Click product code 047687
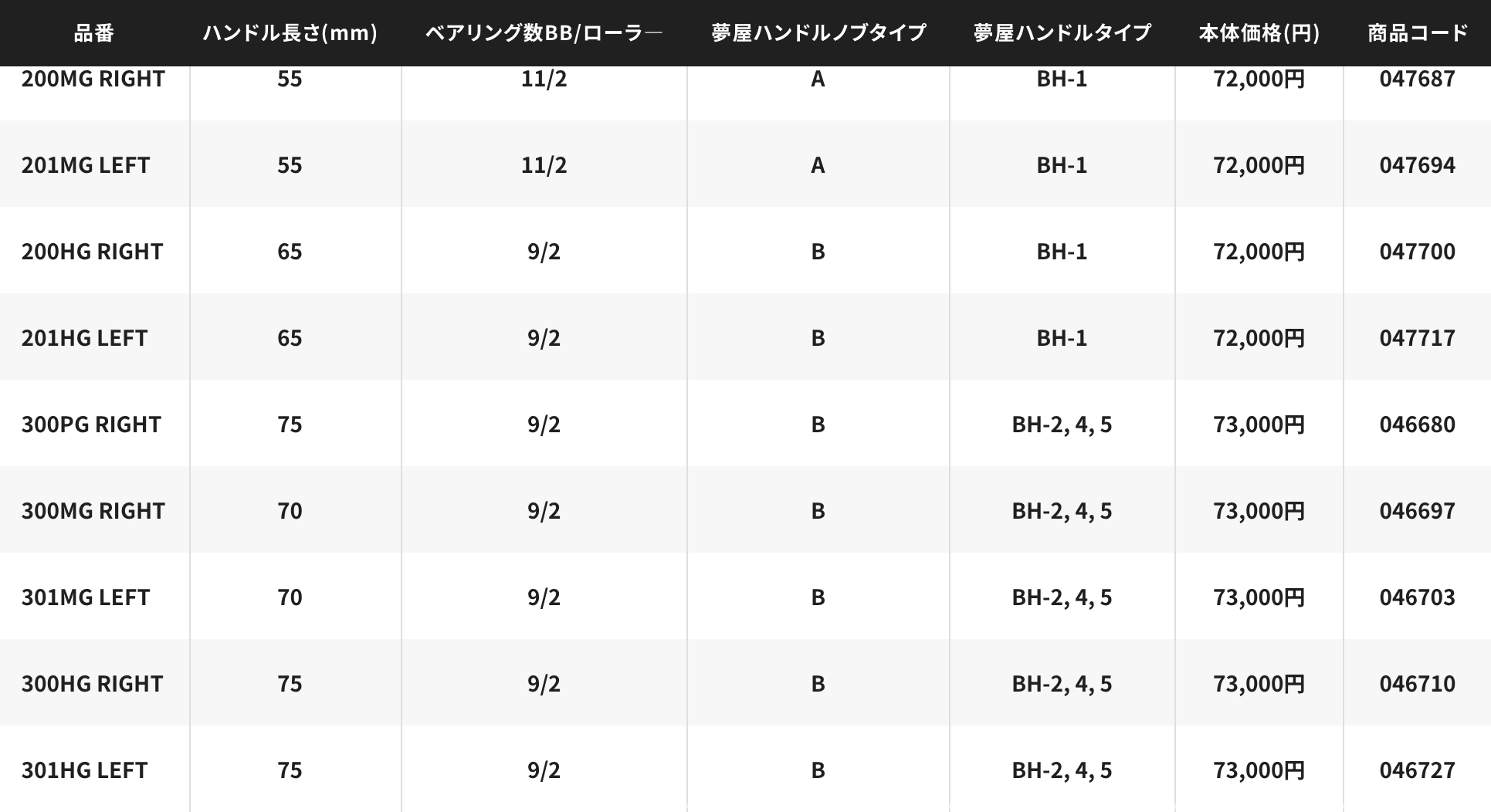 pyautogui.click(x=1417, y=79)
